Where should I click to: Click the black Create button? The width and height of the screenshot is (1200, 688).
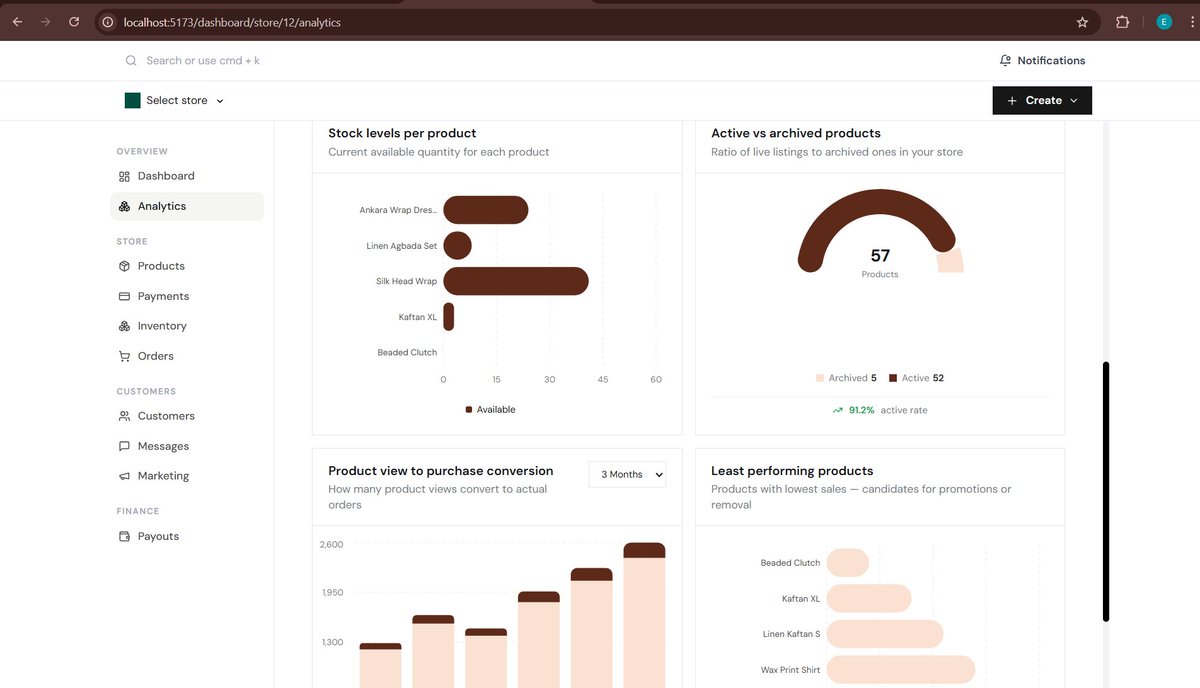coord(1042,101)
